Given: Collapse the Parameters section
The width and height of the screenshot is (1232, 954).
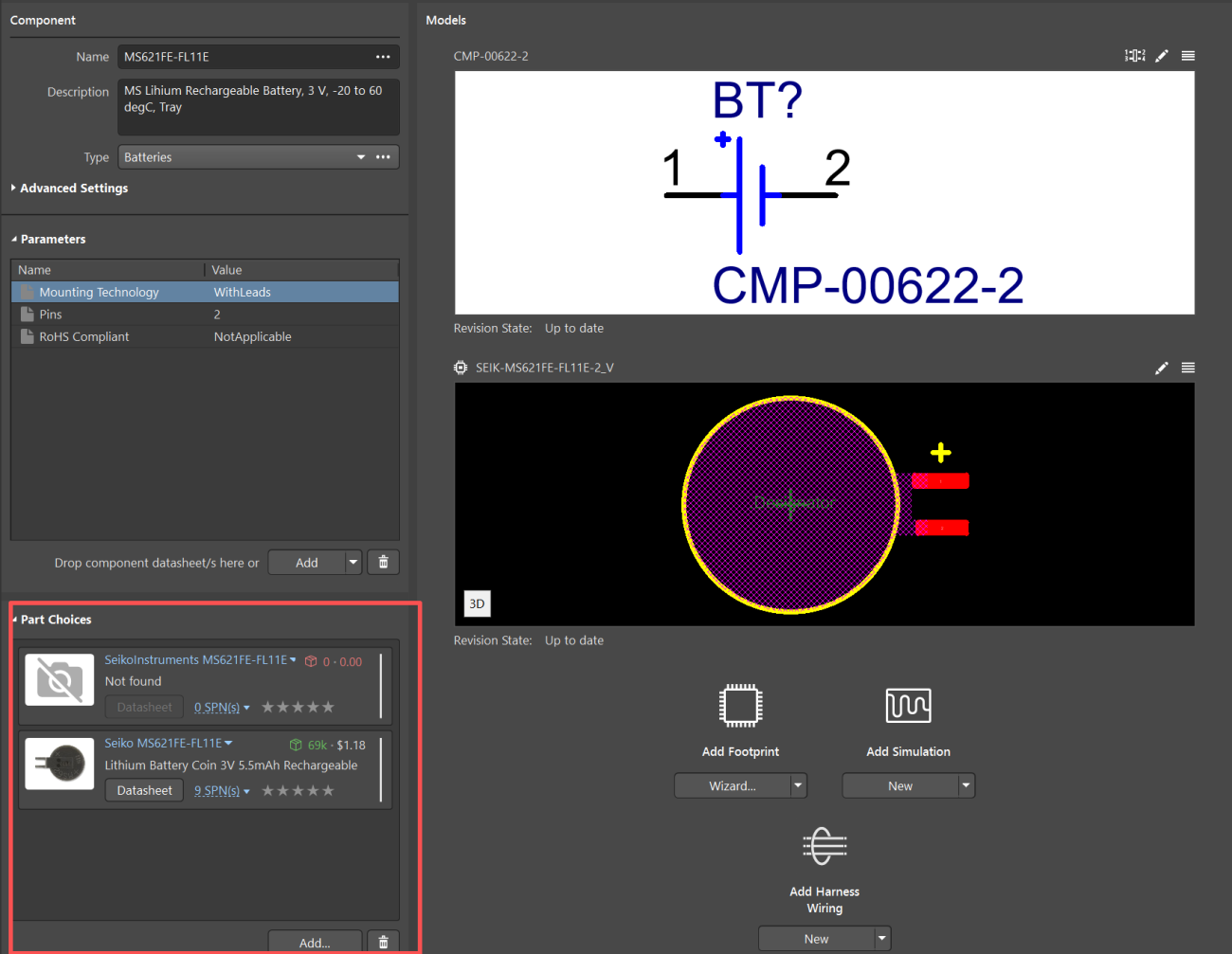Looking at the screenshot, I should pyautogui.click(x=48, y=240).
